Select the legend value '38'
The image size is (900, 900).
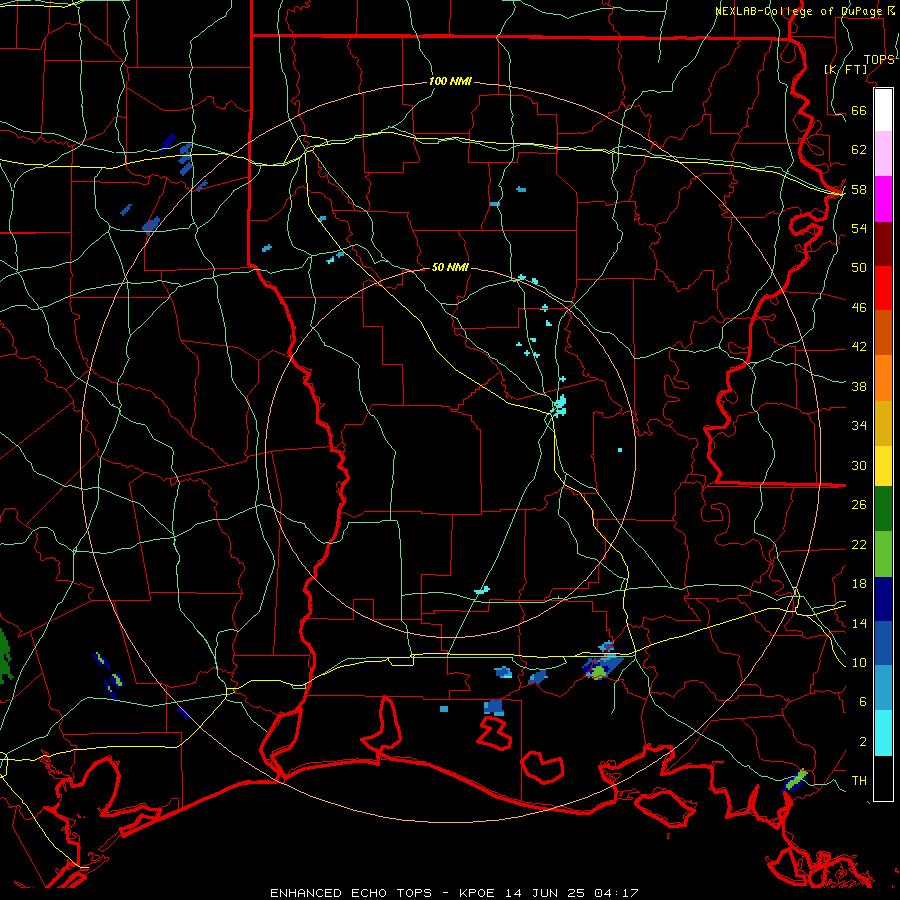tap(859, 387)
